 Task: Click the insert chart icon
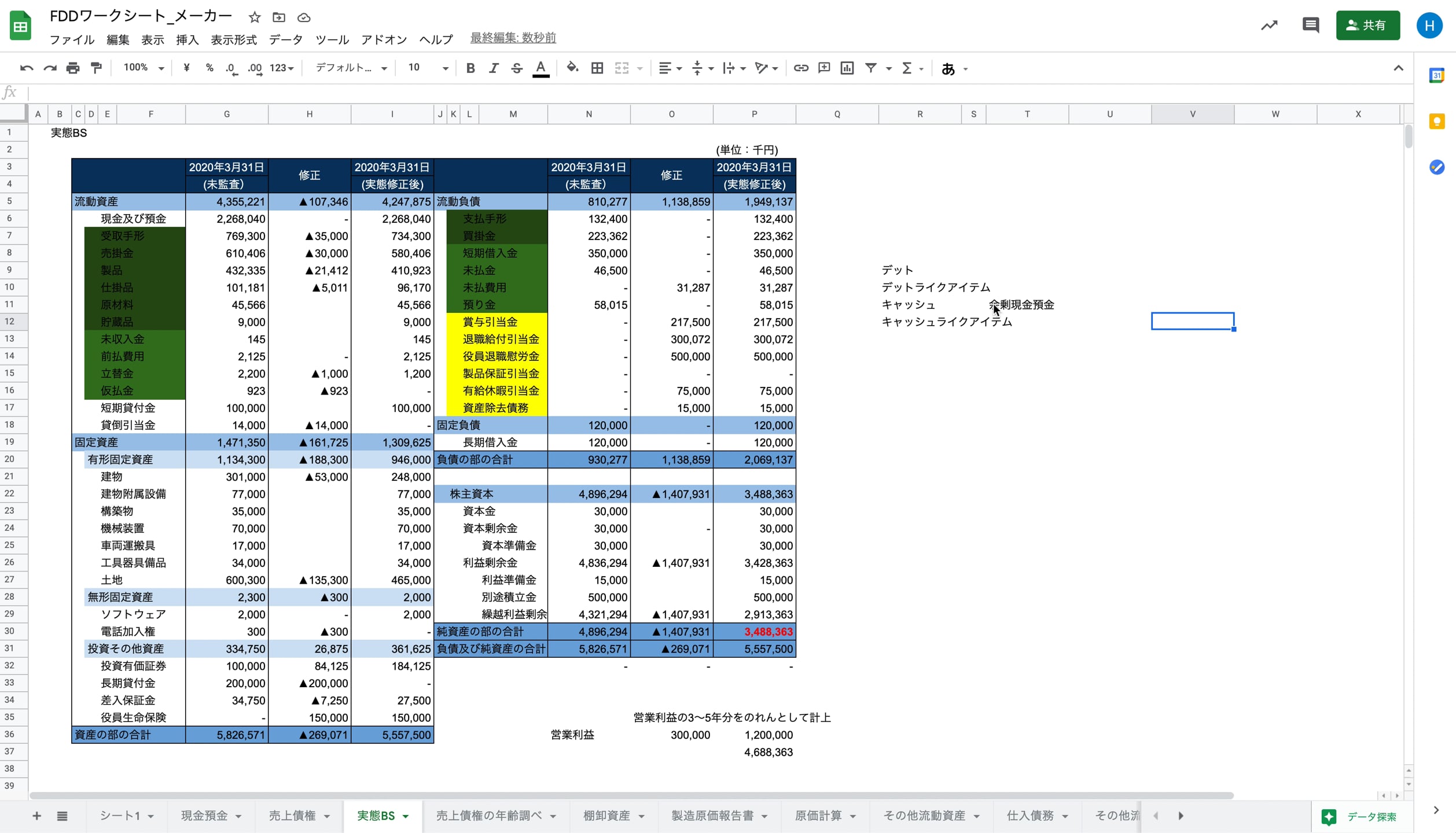tap(847, 68)
